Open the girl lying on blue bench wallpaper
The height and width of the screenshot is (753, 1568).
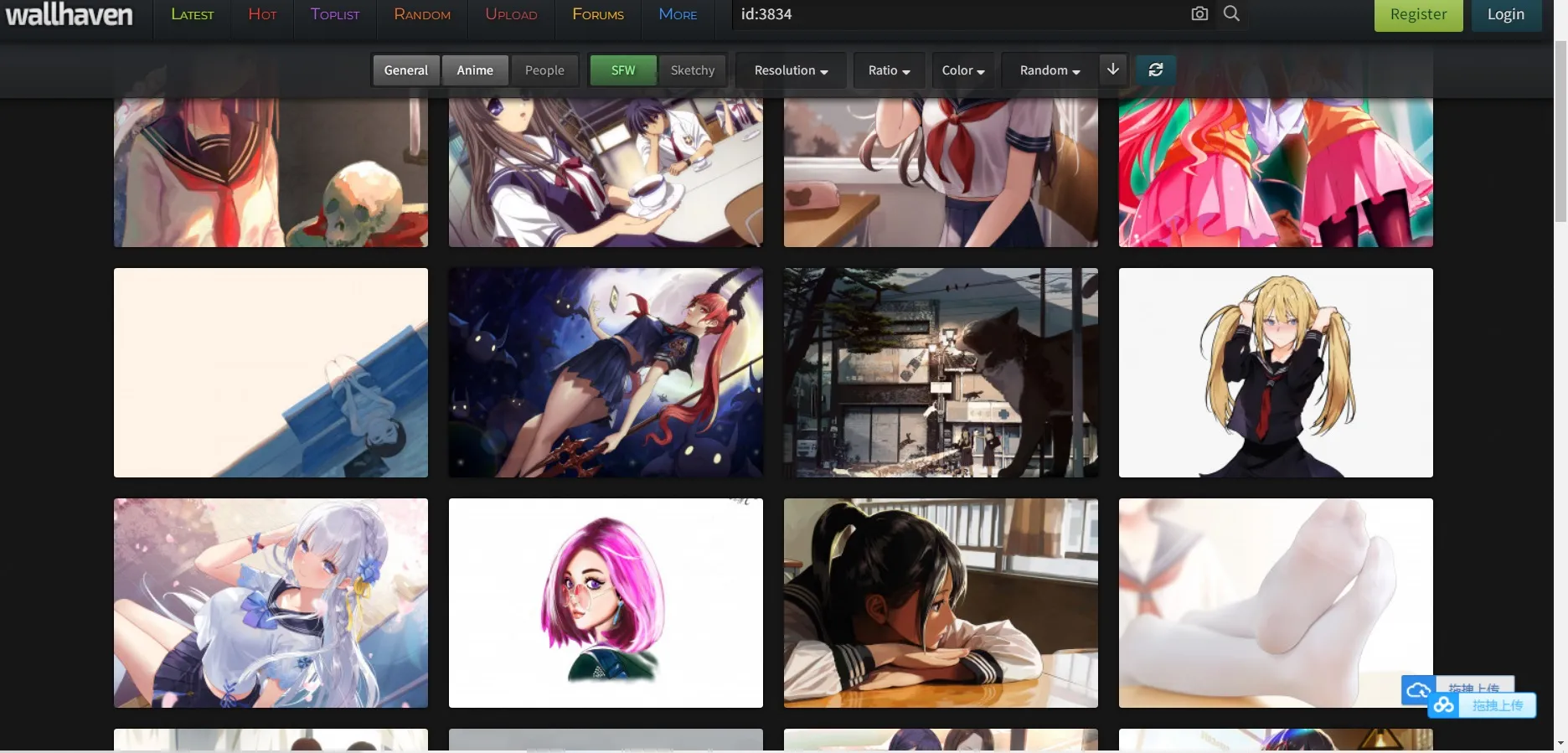pyautogui.click(x=271, y=373)
